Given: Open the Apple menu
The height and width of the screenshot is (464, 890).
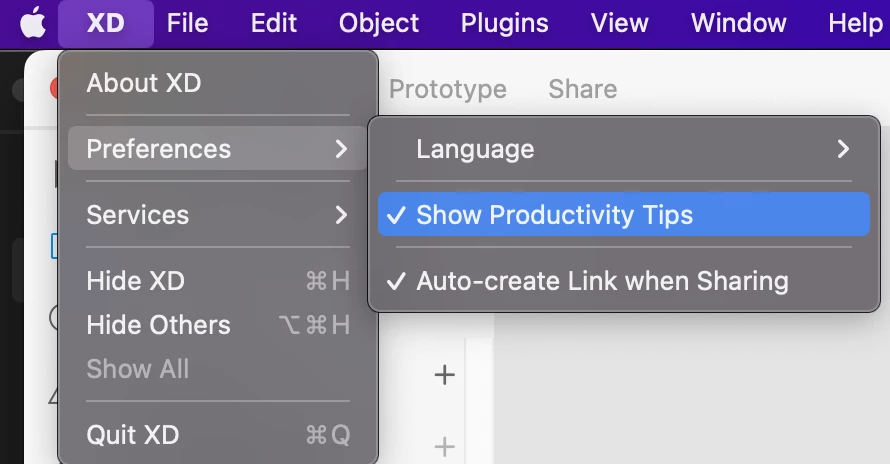Looking at the screenshot, I should (x=32, y=24).
